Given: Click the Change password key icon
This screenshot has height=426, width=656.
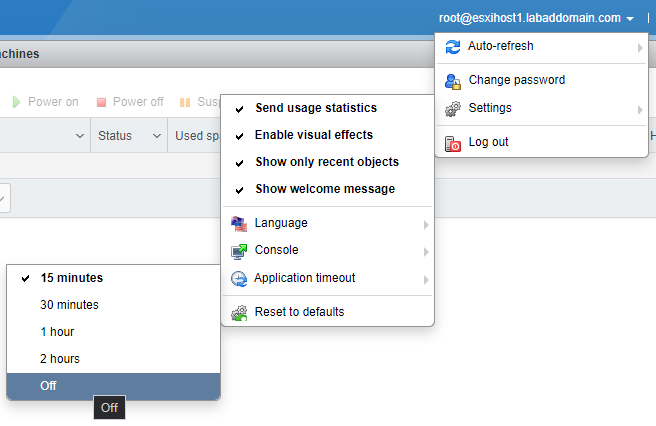Looking at the screenshot, I should click(x=453, y=81).
